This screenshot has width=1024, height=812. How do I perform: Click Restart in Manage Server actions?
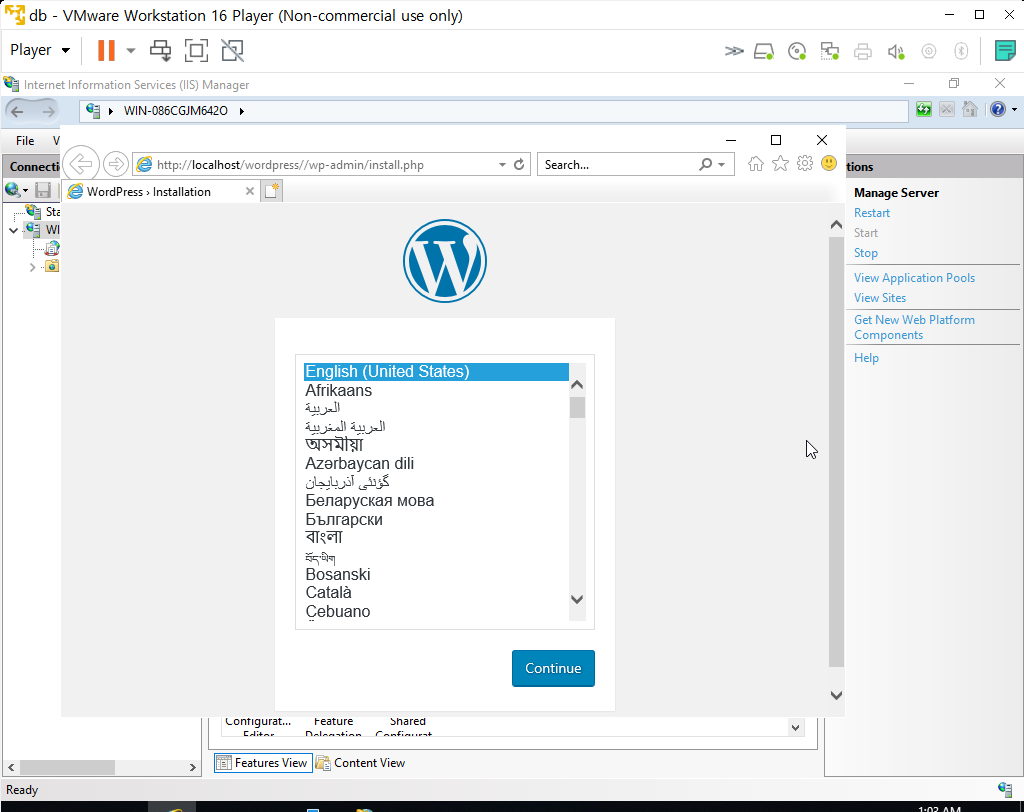point(872,213)
